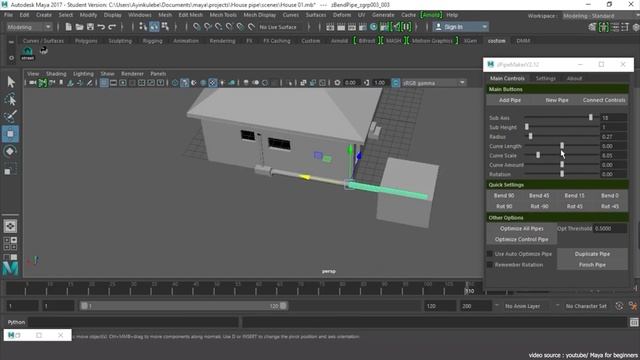Click the New Scene icon

[x=69, y=27]
